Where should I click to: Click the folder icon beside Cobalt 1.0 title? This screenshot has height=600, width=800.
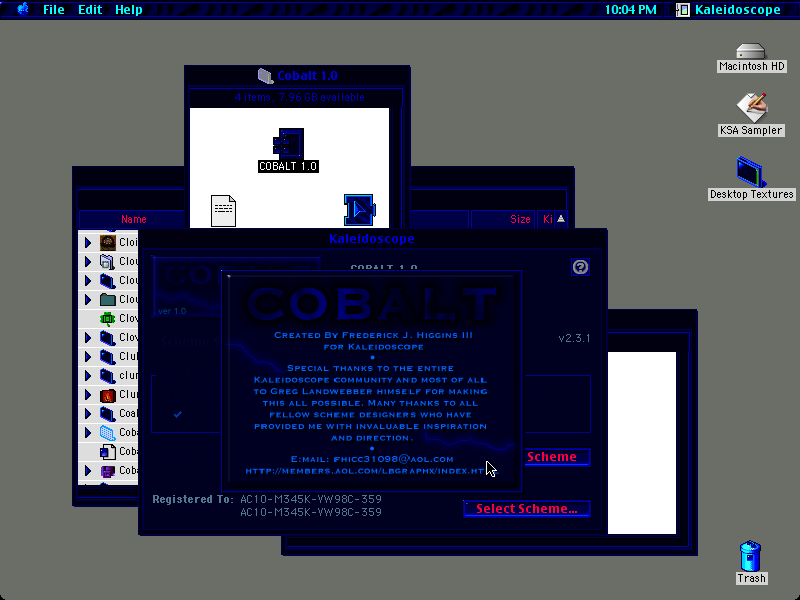point(265,76)
